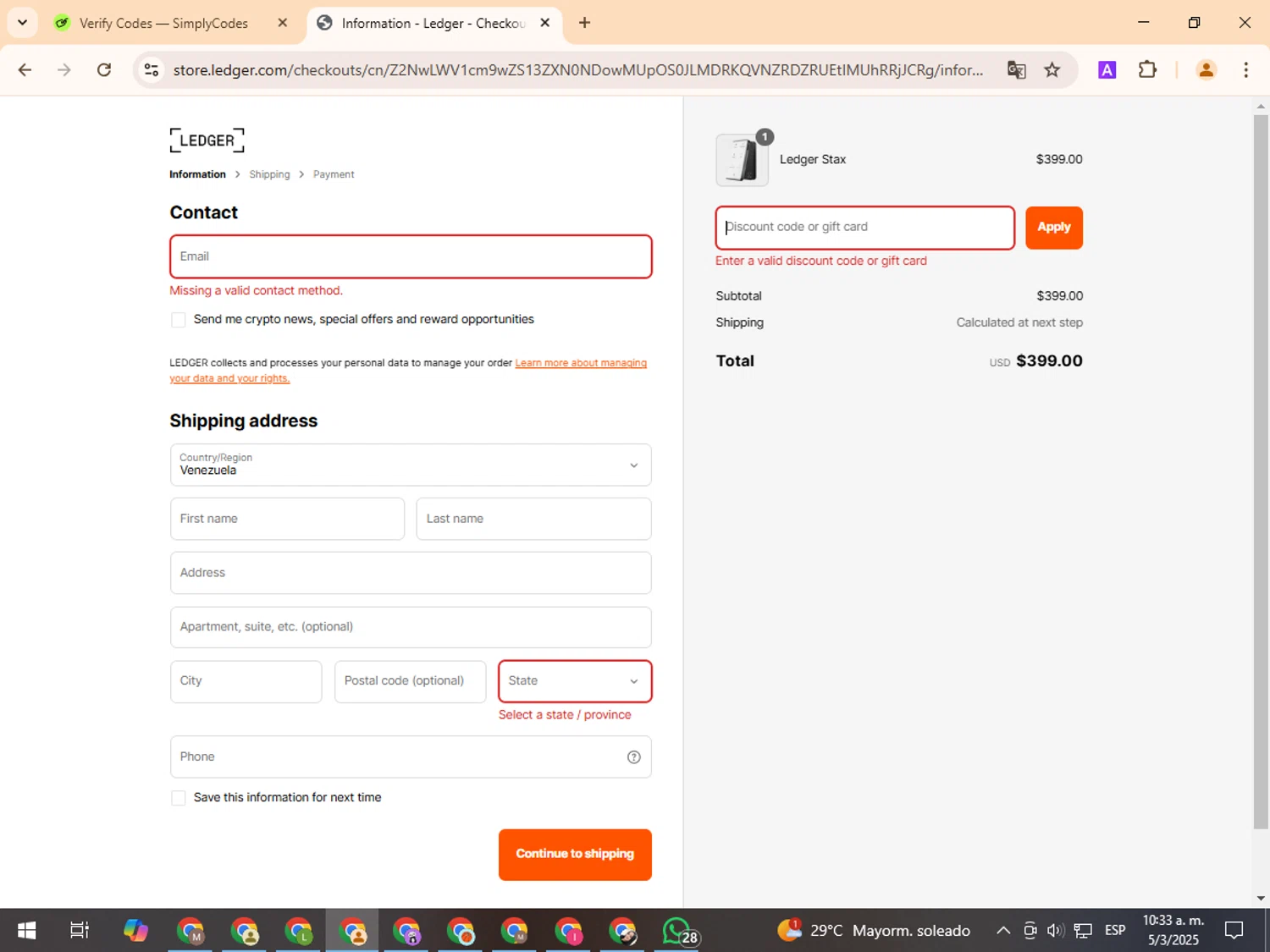1270x952 pixels.
Task: Click the Postal code field
Action: (410, 681)
